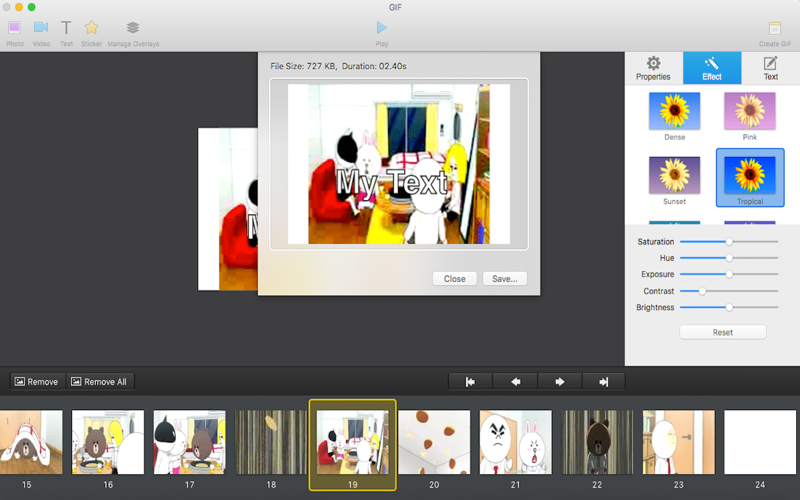Select frame 24 thumbnail
The image size is (800, 500).
(x=760, y=442)
